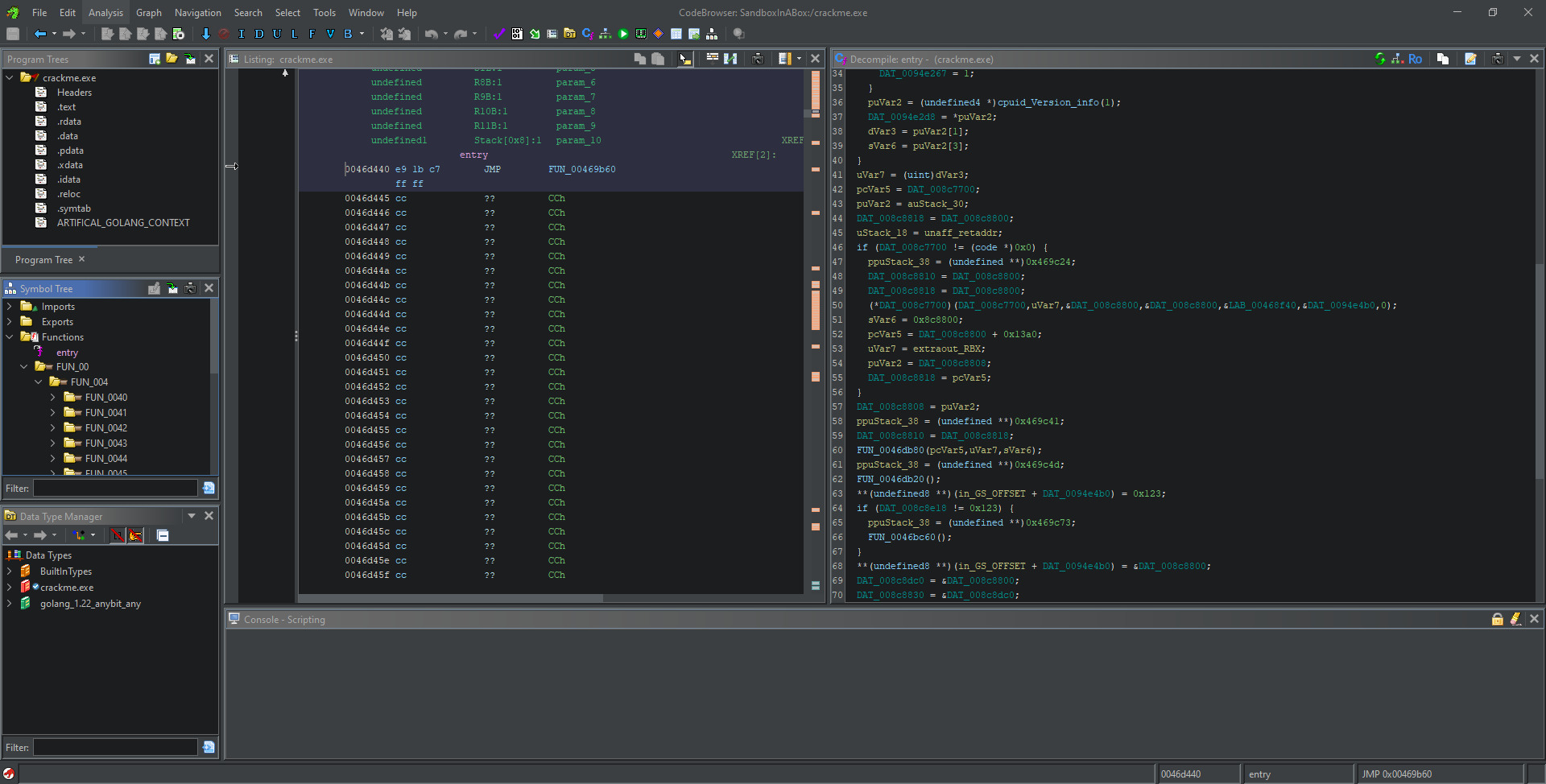Viewport: 1546px width, 784px height.
Task: Go forward to next location arrow
Action: (69, 34)
